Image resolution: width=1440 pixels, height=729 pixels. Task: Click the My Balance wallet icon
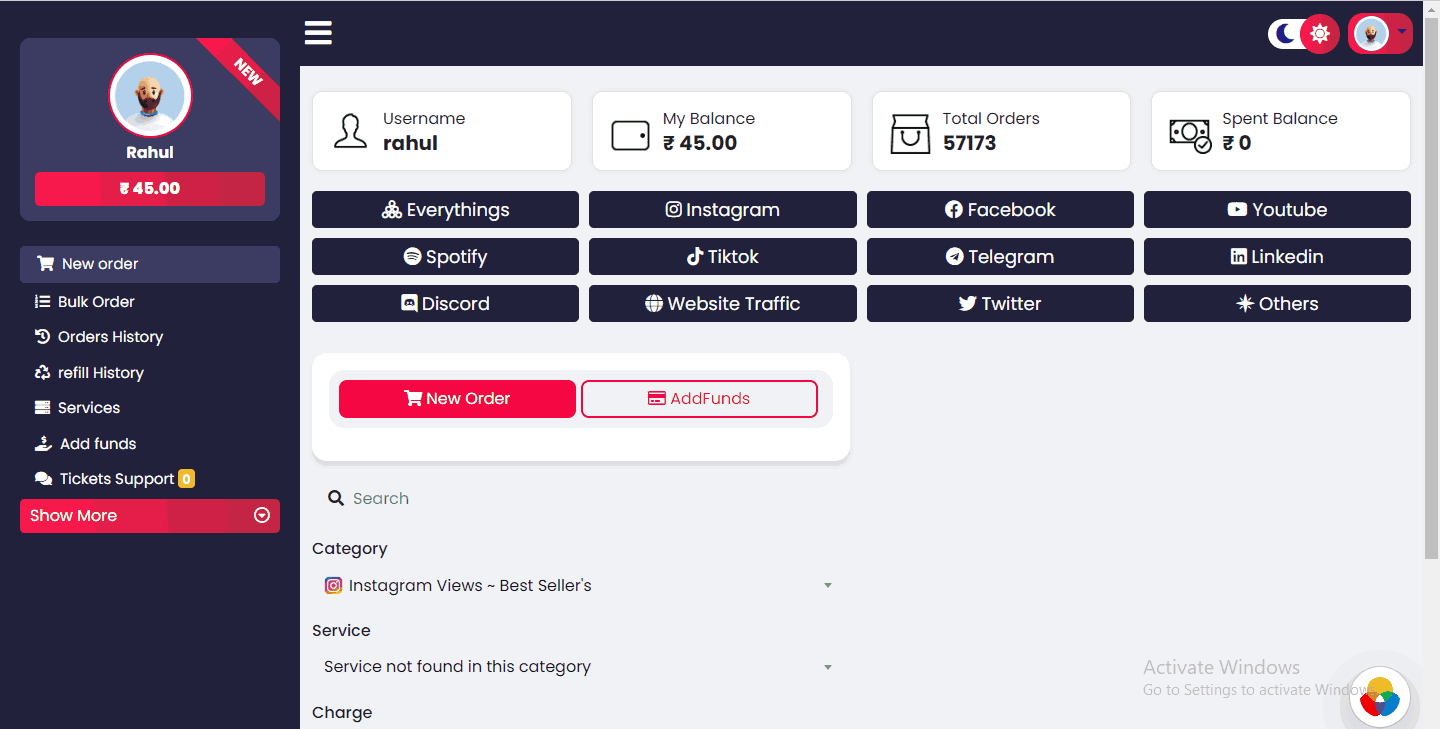(x=630, y=135)
